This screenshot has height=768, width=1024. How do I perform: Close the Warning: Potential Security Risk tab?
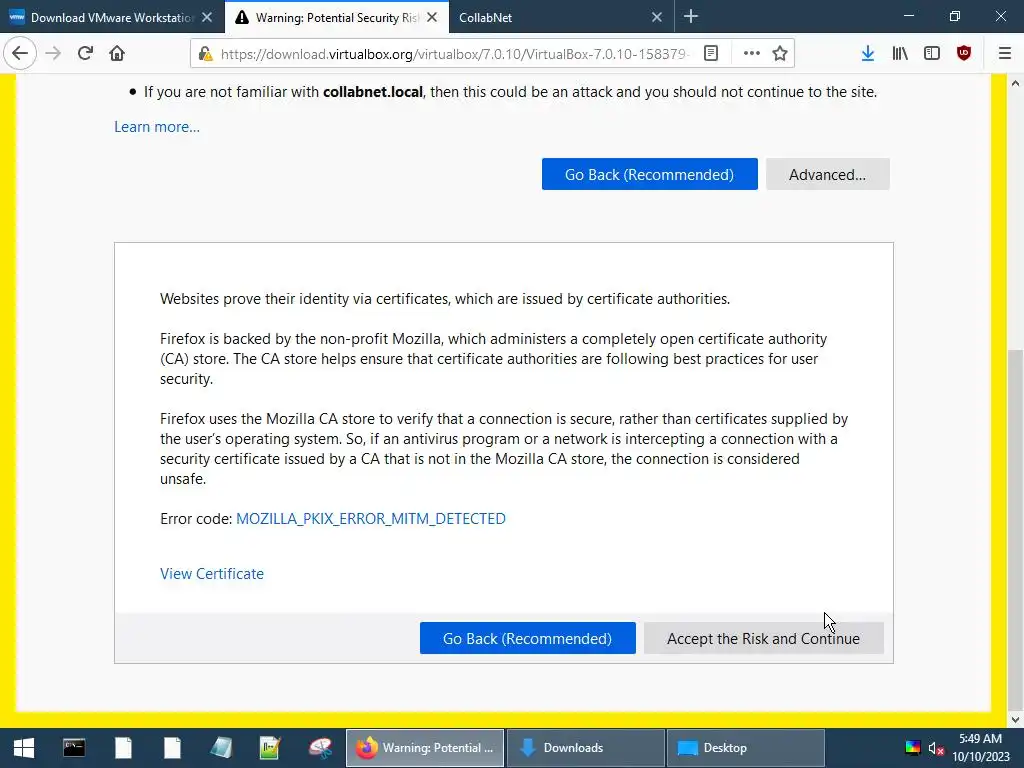pos(432,18)
